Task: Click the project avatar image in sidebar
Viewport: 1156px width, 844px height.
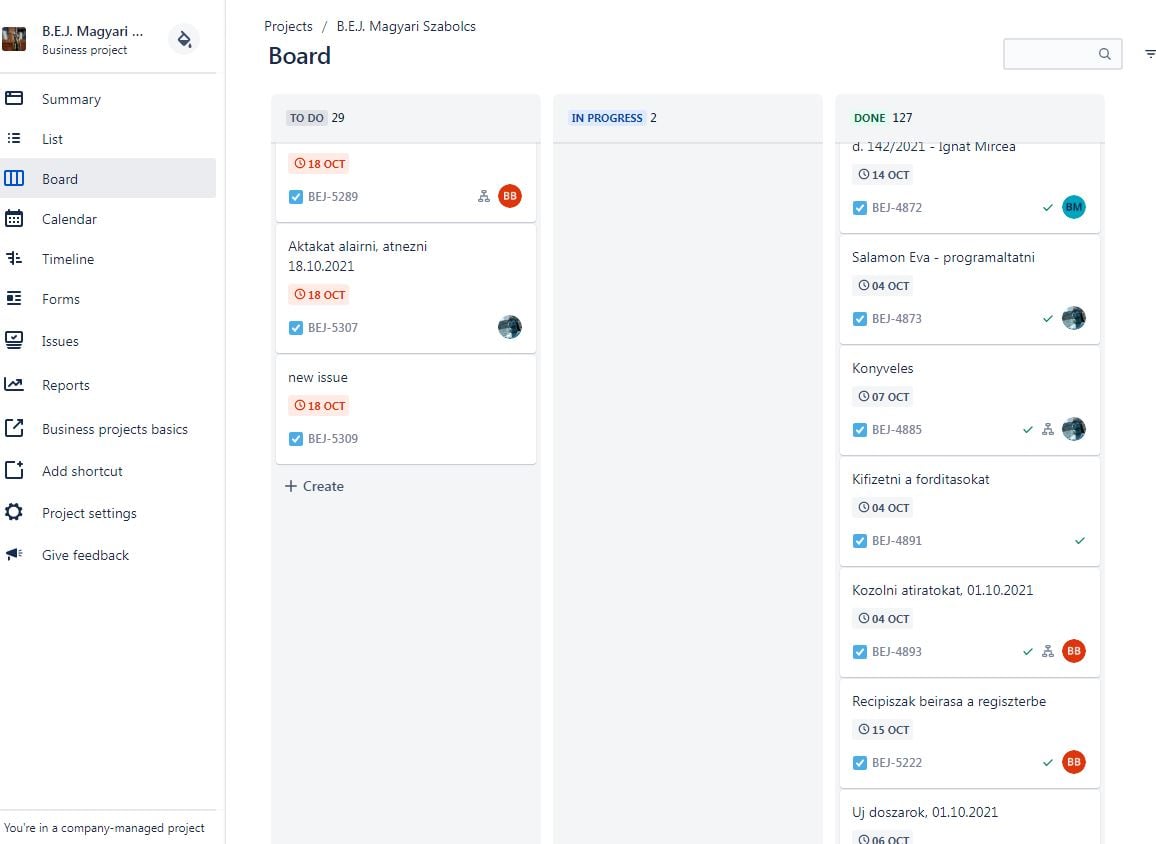Action: (14, 39)
